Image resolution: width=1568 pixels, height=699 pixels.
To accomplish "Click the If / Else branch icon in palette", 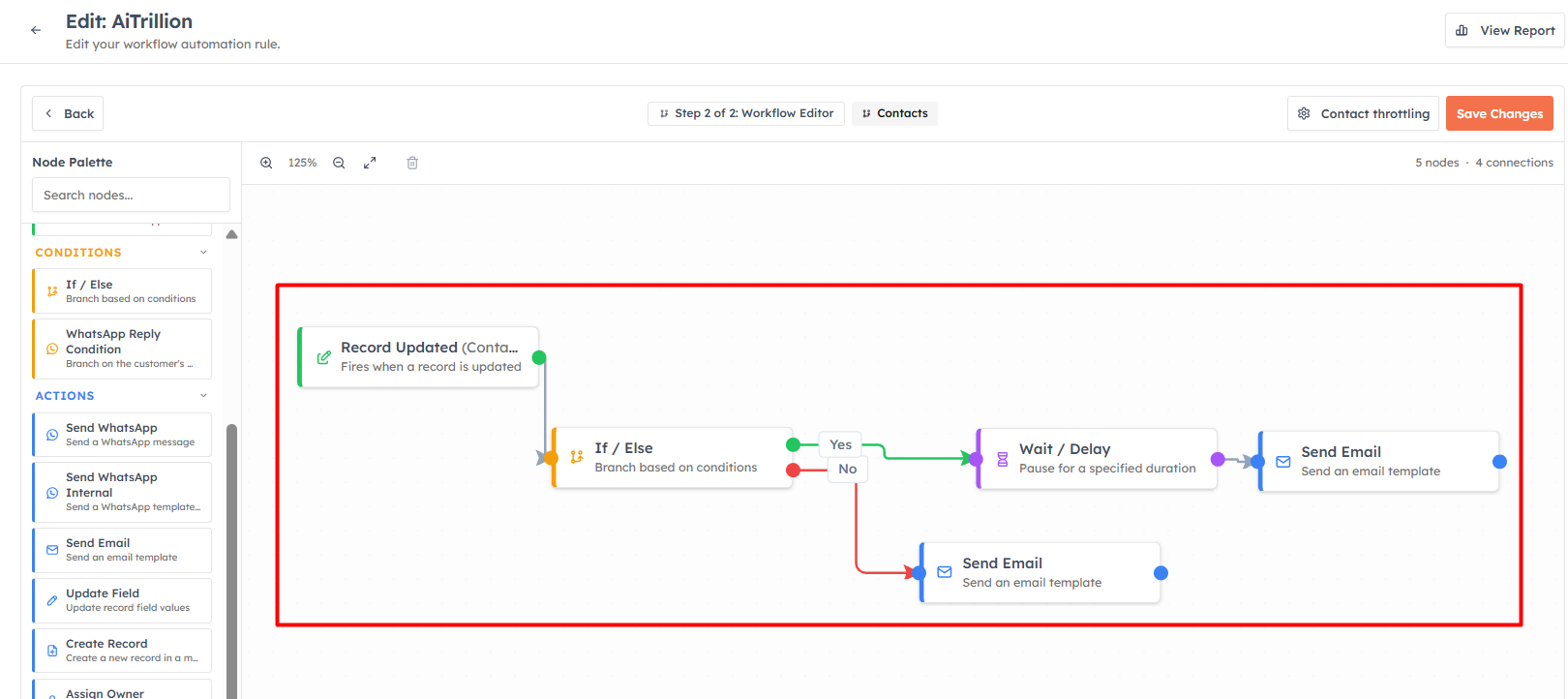I will pyautogui.click(x=52, y=291).
